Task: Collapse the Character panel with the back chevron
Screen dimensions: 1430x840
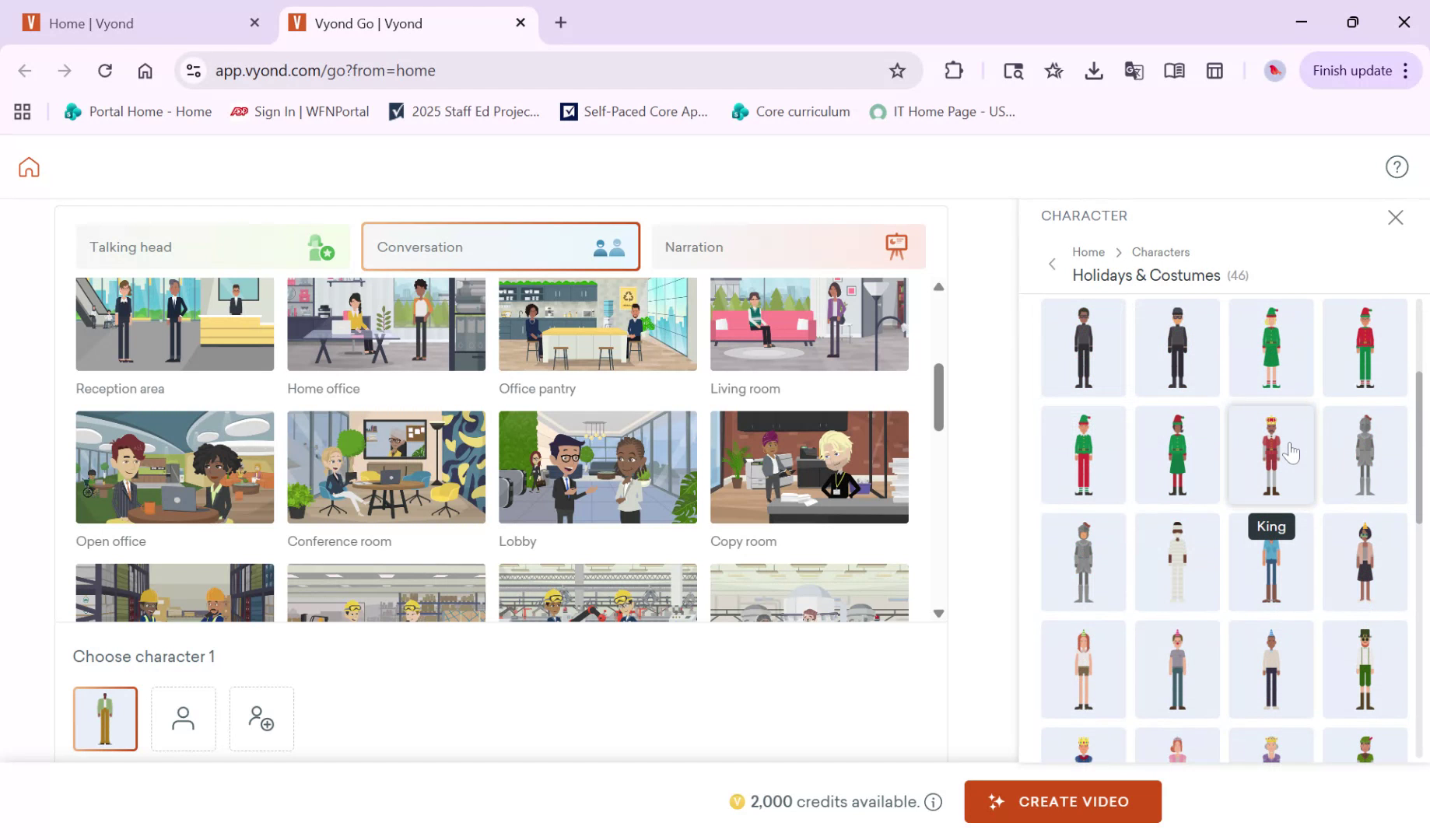Action: tap(1051, 264)
